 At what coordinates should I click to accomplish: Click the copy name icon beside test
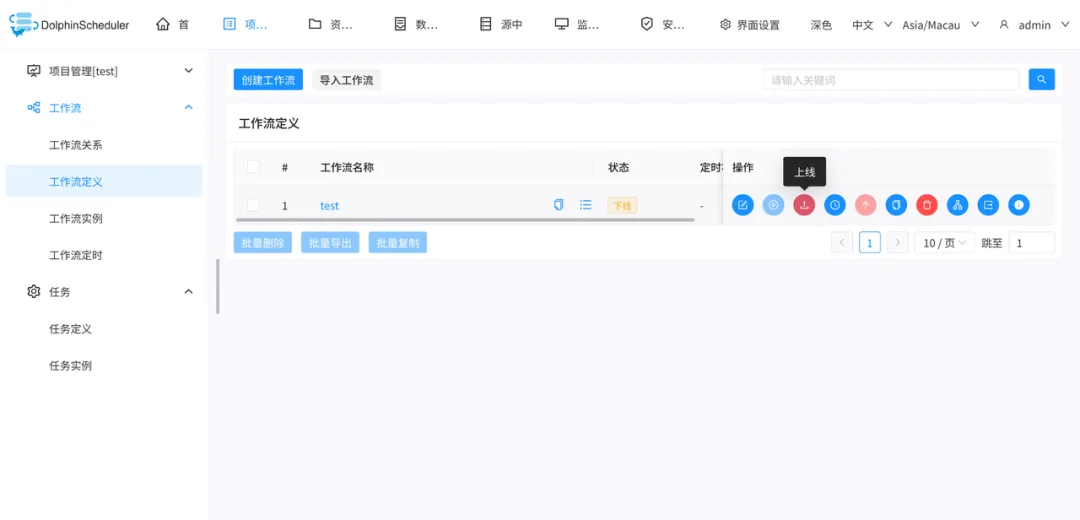(558, 205)
